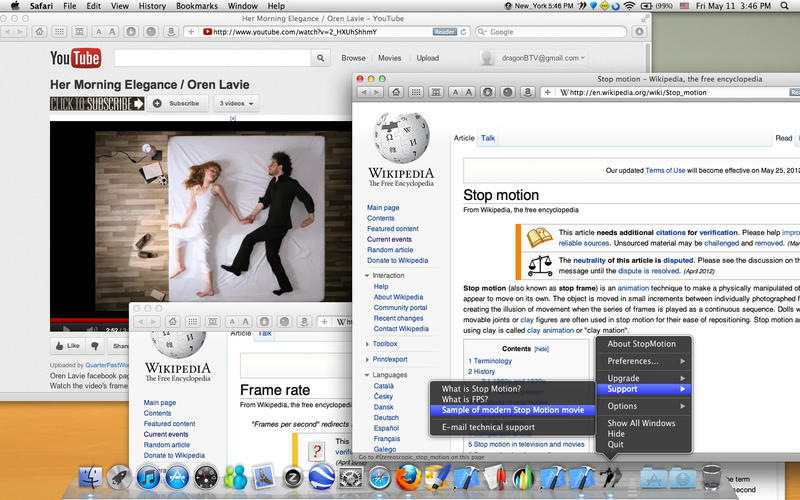Open the Applications folder in Dock

pyautogui.click(x=654, y=478)
